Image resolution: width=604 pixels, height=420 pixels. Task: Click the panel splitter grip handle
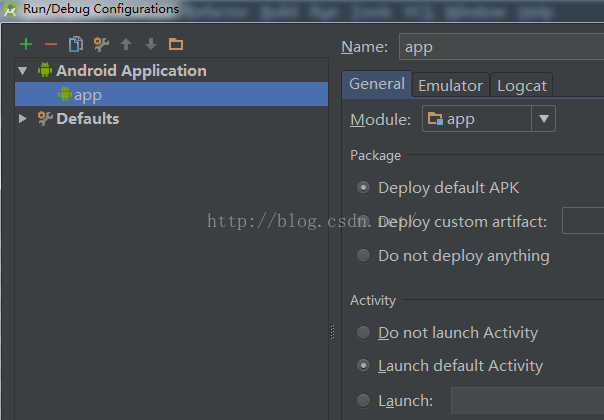point(332,332)
